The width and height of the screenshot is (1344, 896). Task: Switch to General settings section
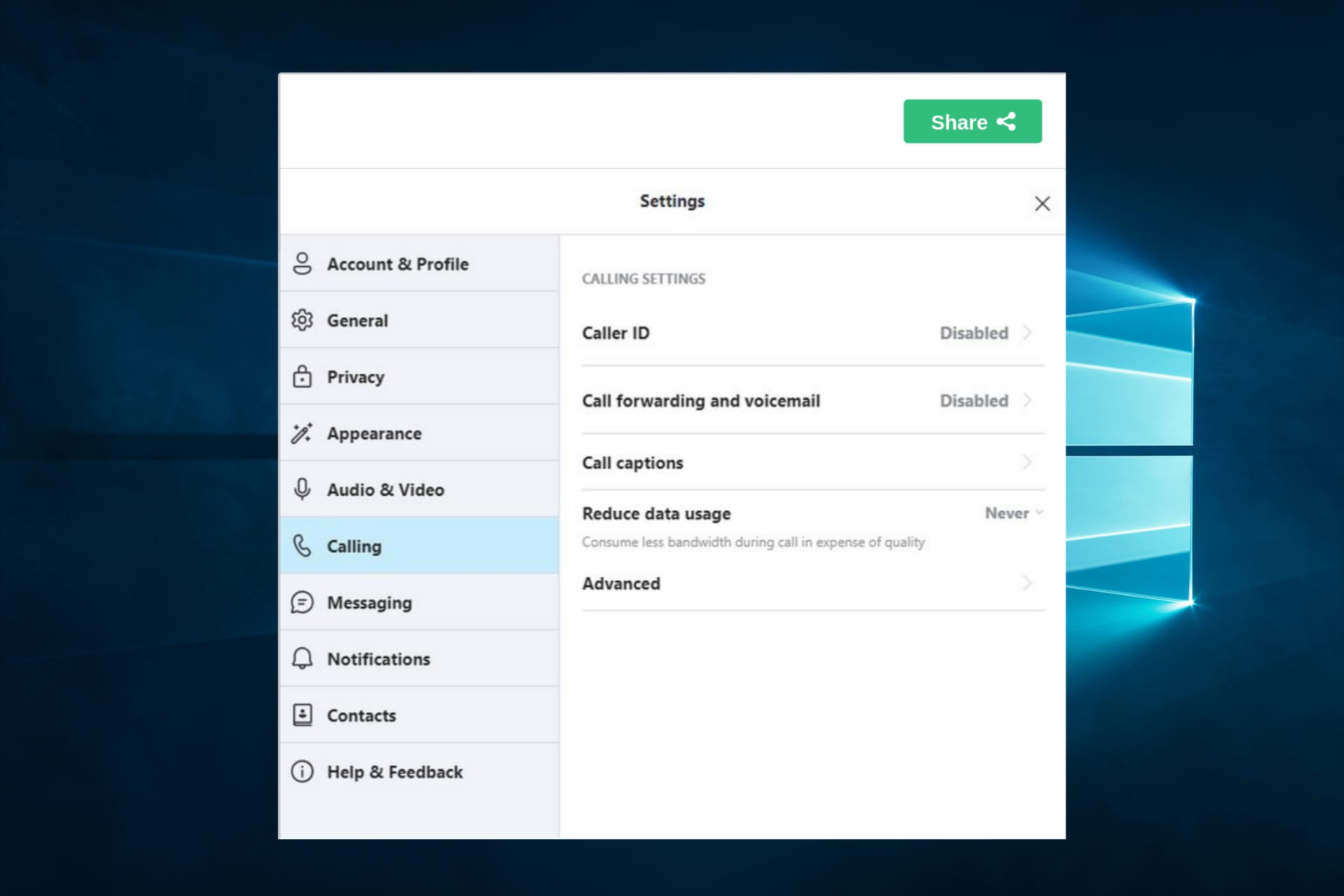tap(419, 320)
